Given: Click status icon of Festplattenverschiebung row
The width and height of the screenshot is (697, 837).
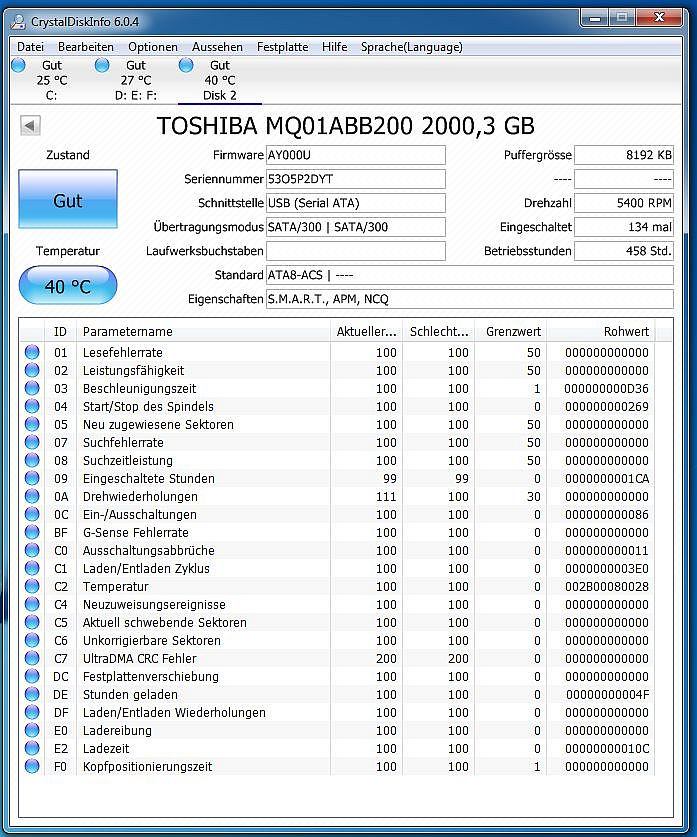Looking at the screenshot, I should click(x=32, y=676).
